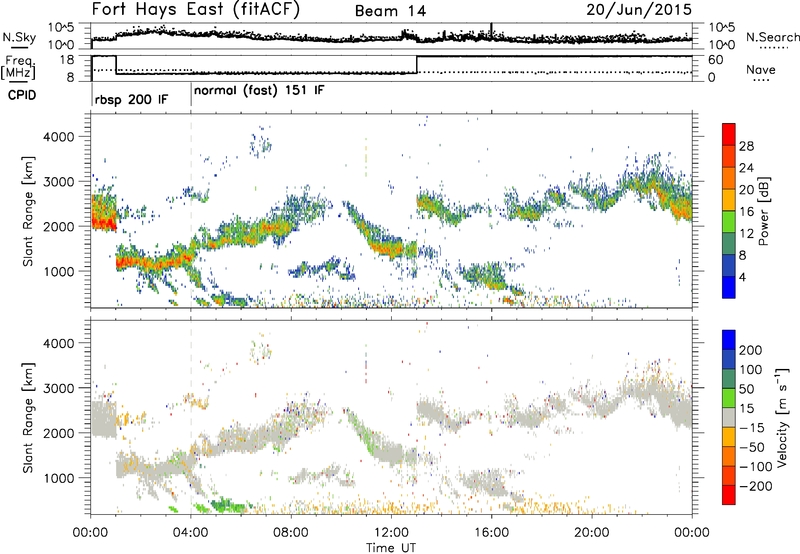
Task: Click the '28' value on the power colorbar
Action: pos(746,146)
